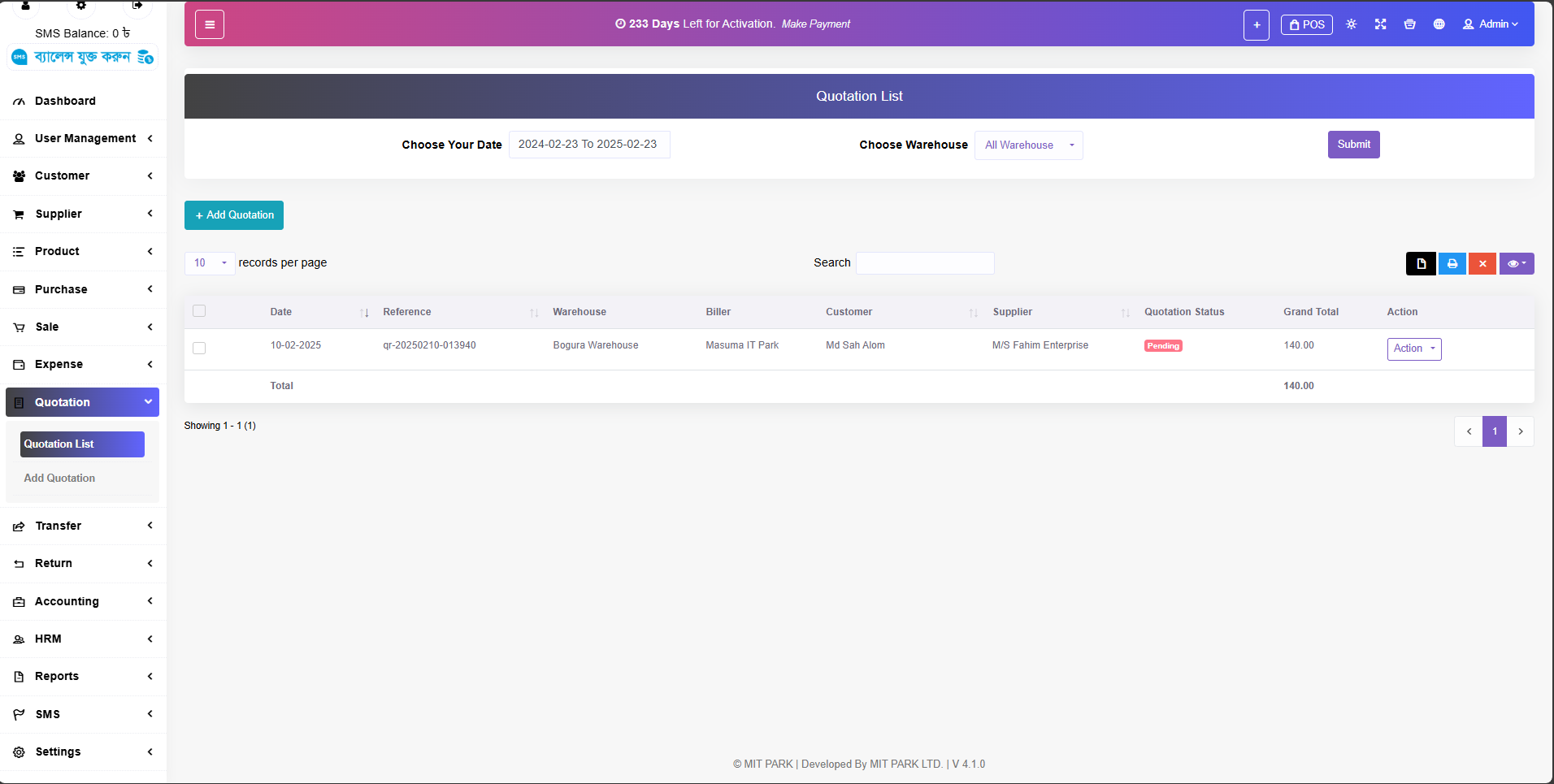Tick the select-all checkbox in table header
This screenshot has height=784, width=1554.
click(x=199, y=311)
